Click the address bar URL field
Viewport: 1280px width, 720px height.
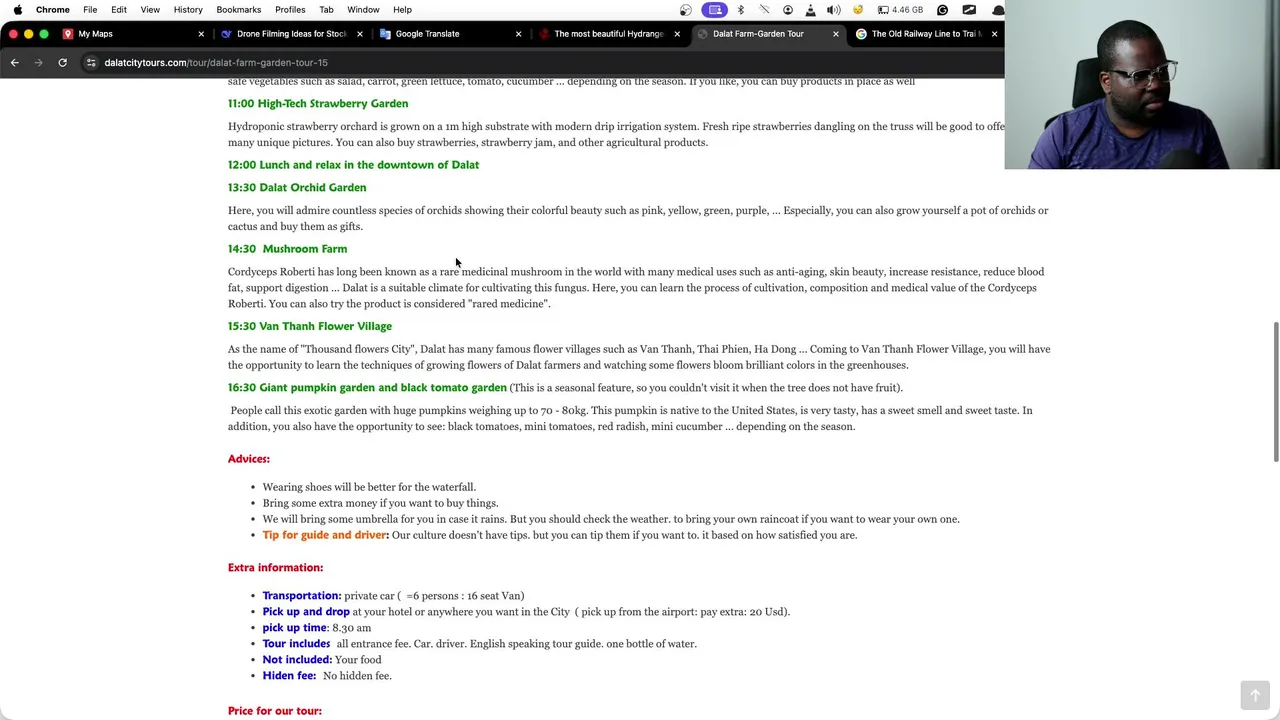pyautogui.click(x=540, y=63)
